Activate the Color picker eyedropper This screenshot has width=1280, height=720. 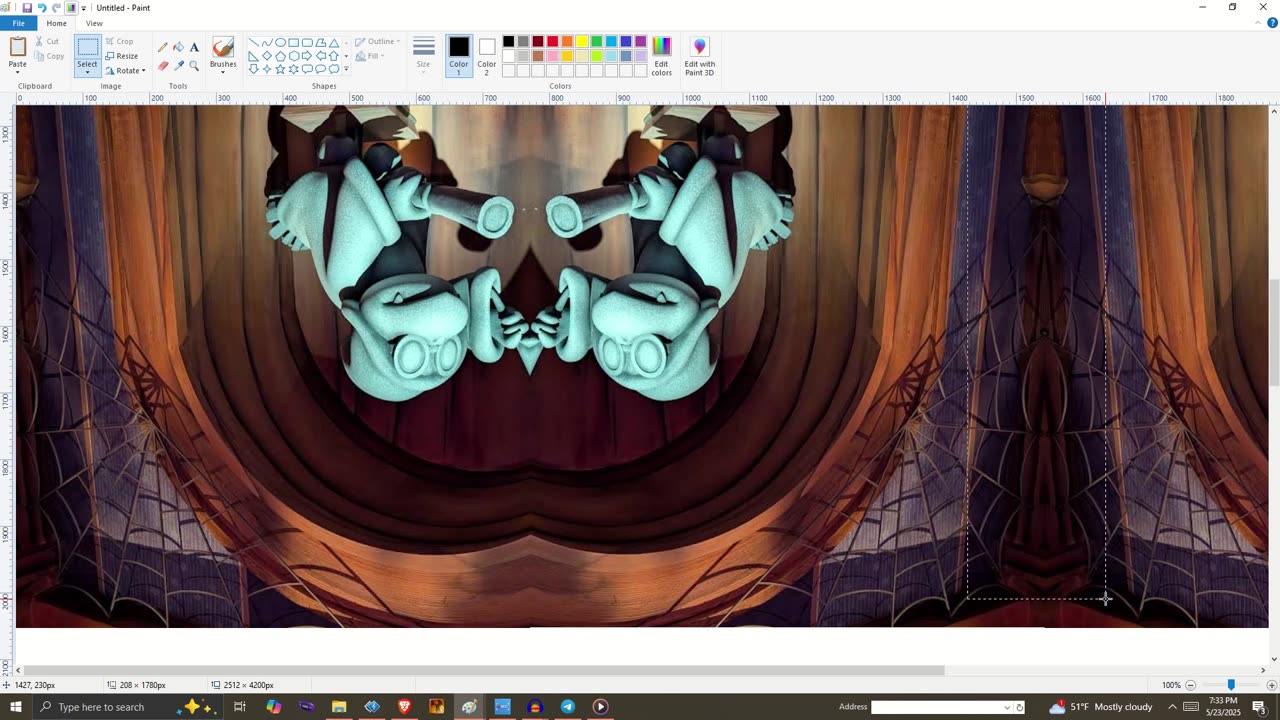point(178,66)
